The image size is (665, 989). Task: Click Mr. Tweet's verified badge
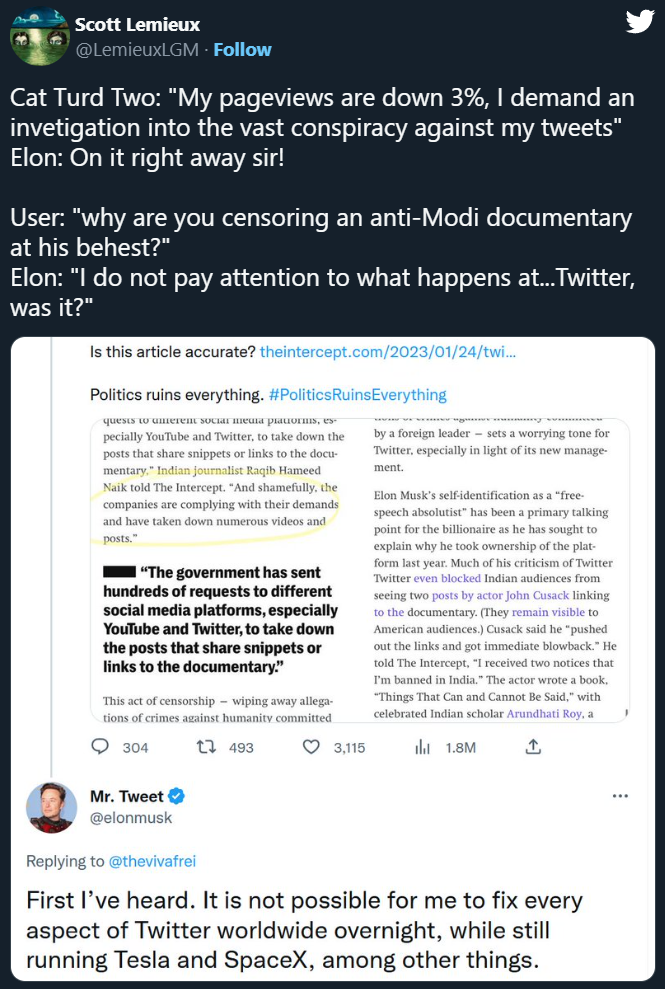tap(177, 796)
